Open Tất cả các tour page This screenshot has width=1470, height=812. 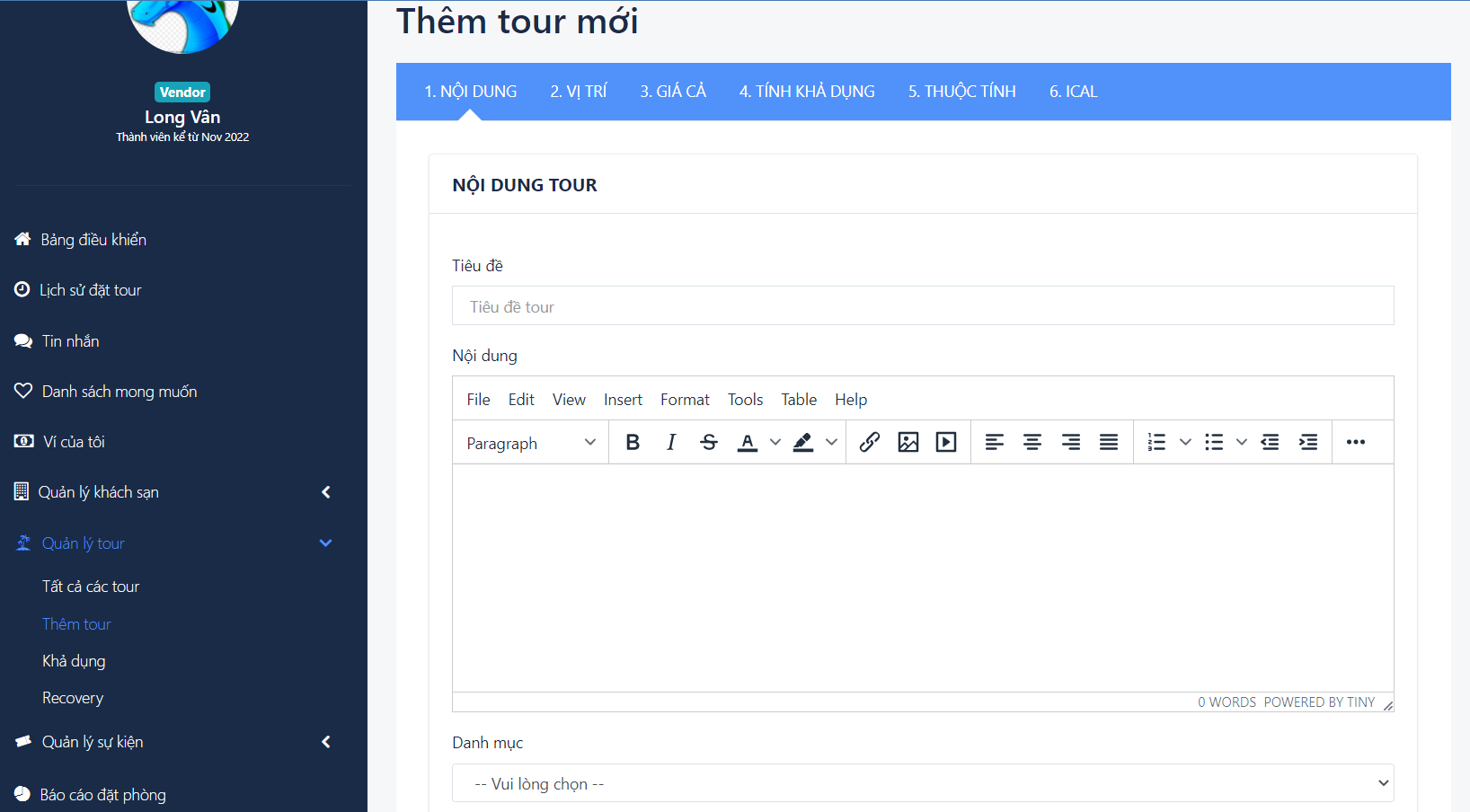coord(91,587)
